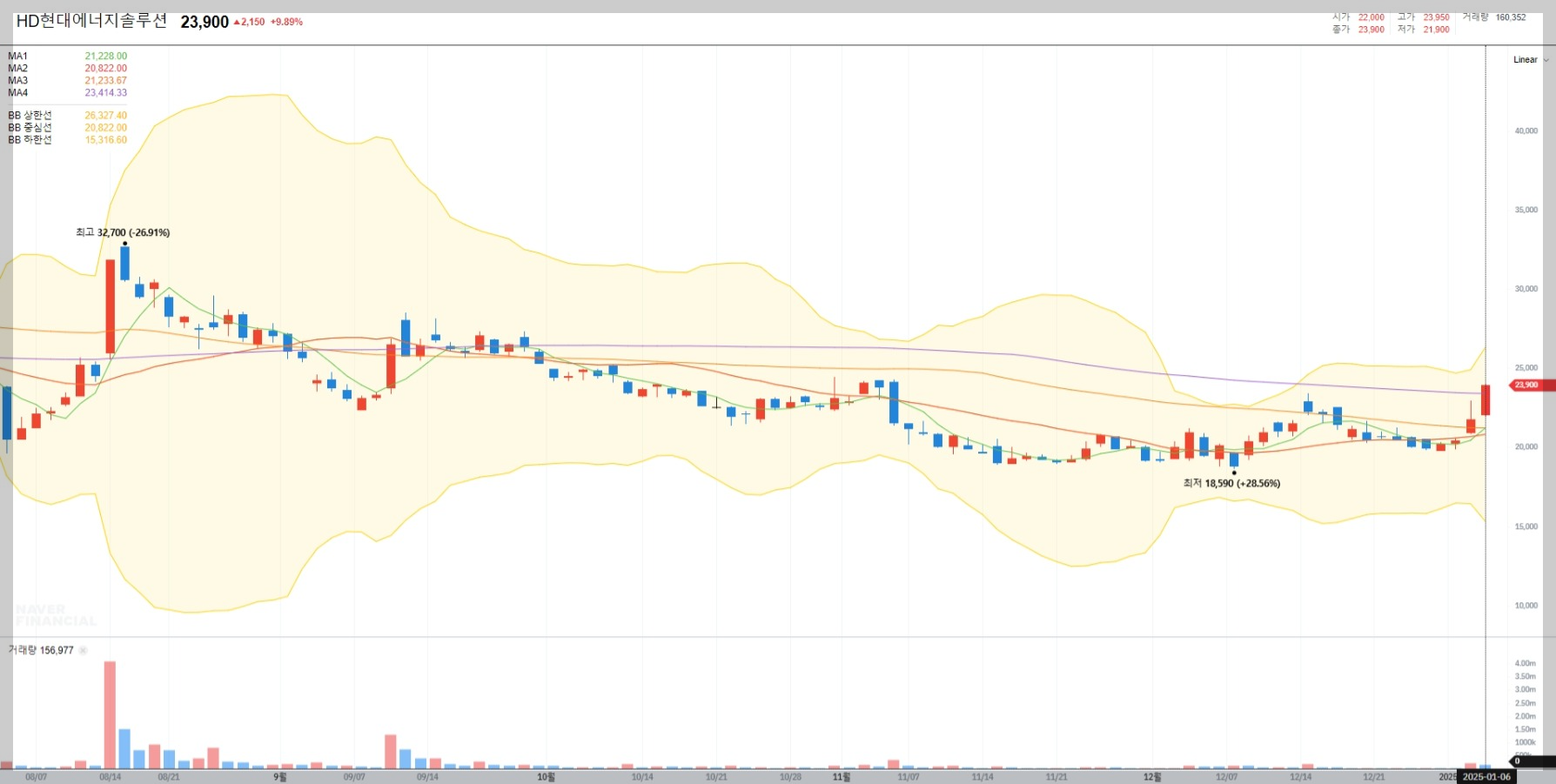Image resolution: width=1556 pixels, height=784 pixels.
Task: Click the MA4 value 23,414.33
Action: click(106, 93)
